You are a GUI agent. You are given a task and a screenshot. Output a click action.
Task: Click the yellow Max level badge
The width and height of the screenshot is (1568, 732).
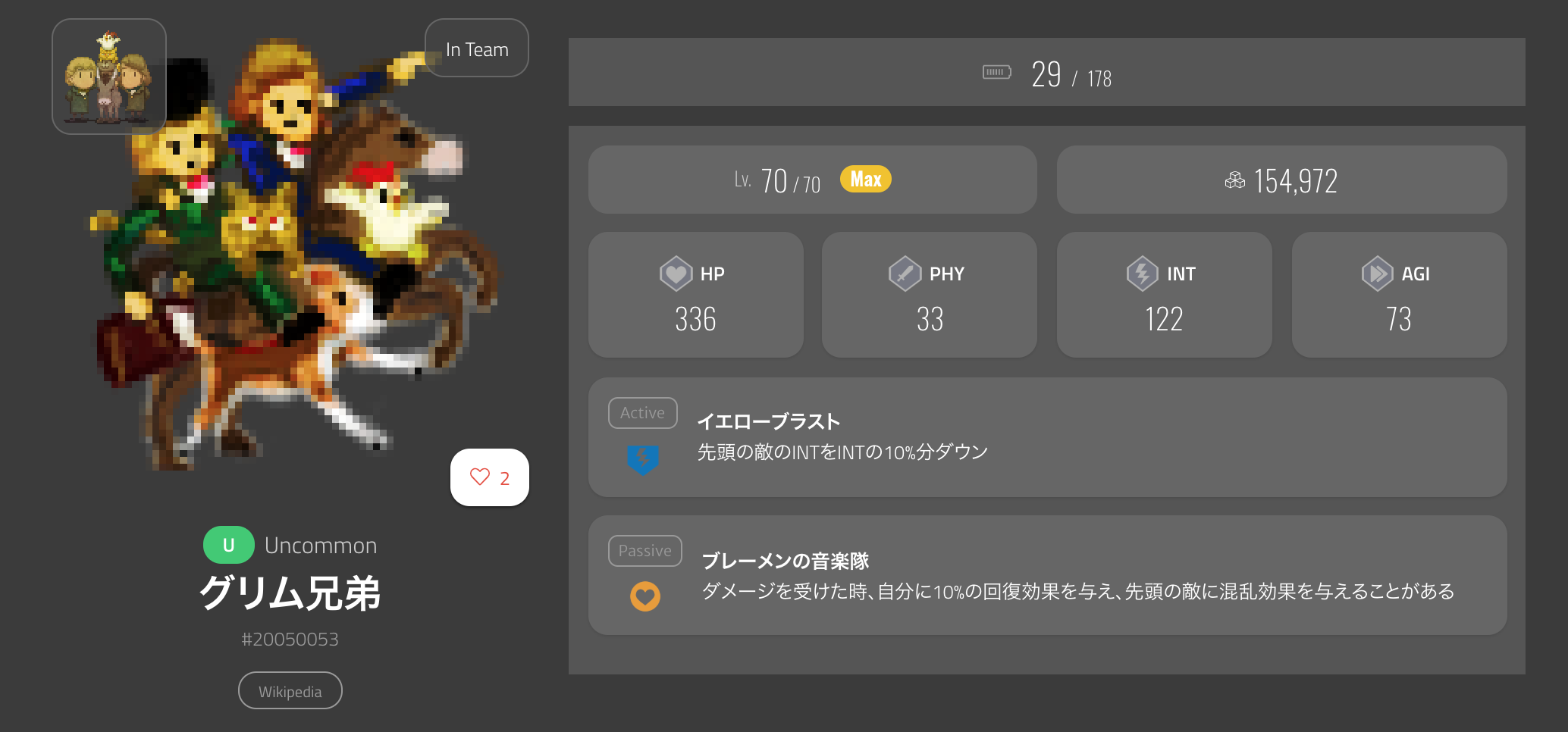click(x=866, y=180)
